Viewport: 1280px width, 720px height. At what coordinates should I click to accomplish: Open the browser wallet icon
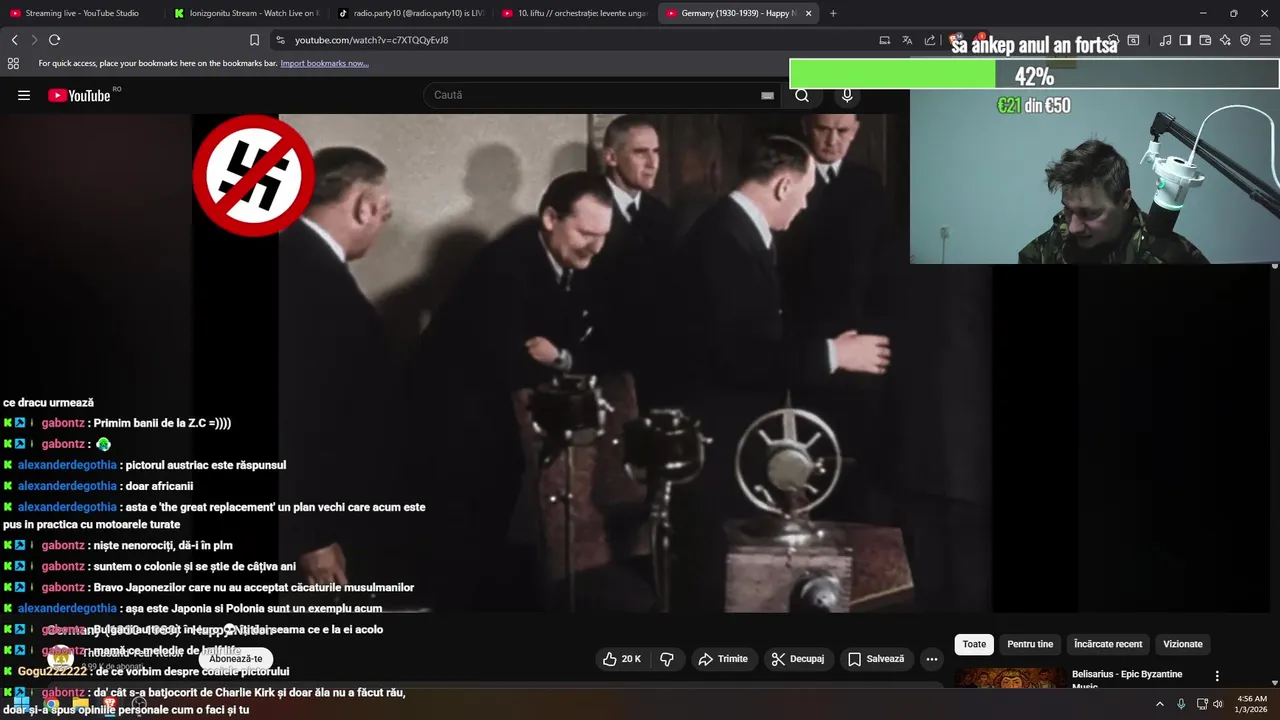click(x=1205, y=40)
